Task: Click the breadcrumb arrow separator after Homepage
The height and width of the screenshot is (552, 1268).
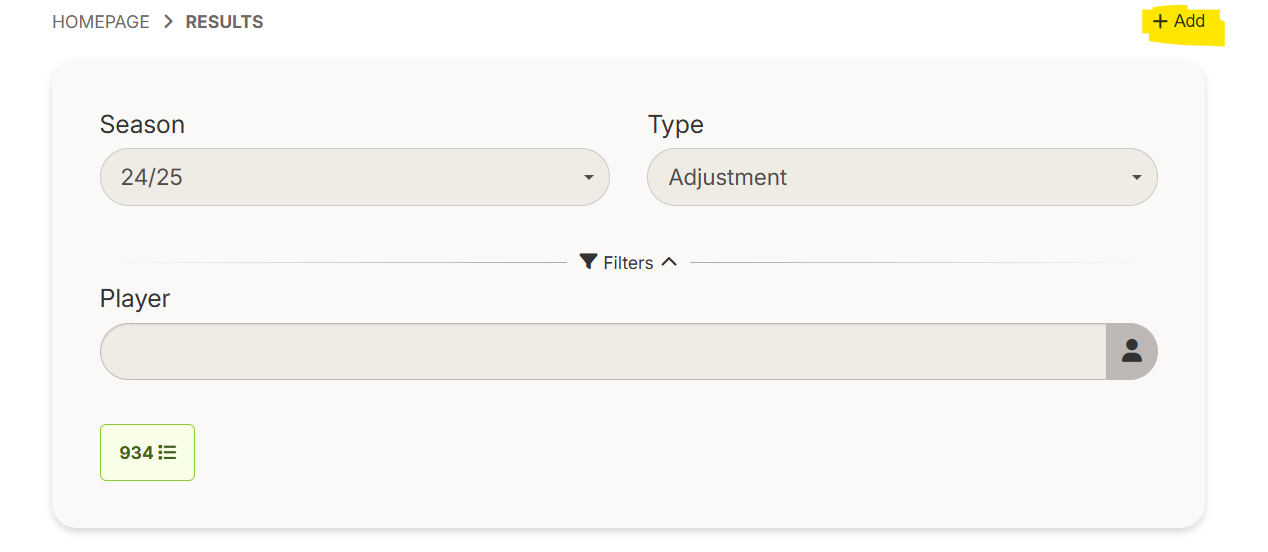Action: pos(168,22)
